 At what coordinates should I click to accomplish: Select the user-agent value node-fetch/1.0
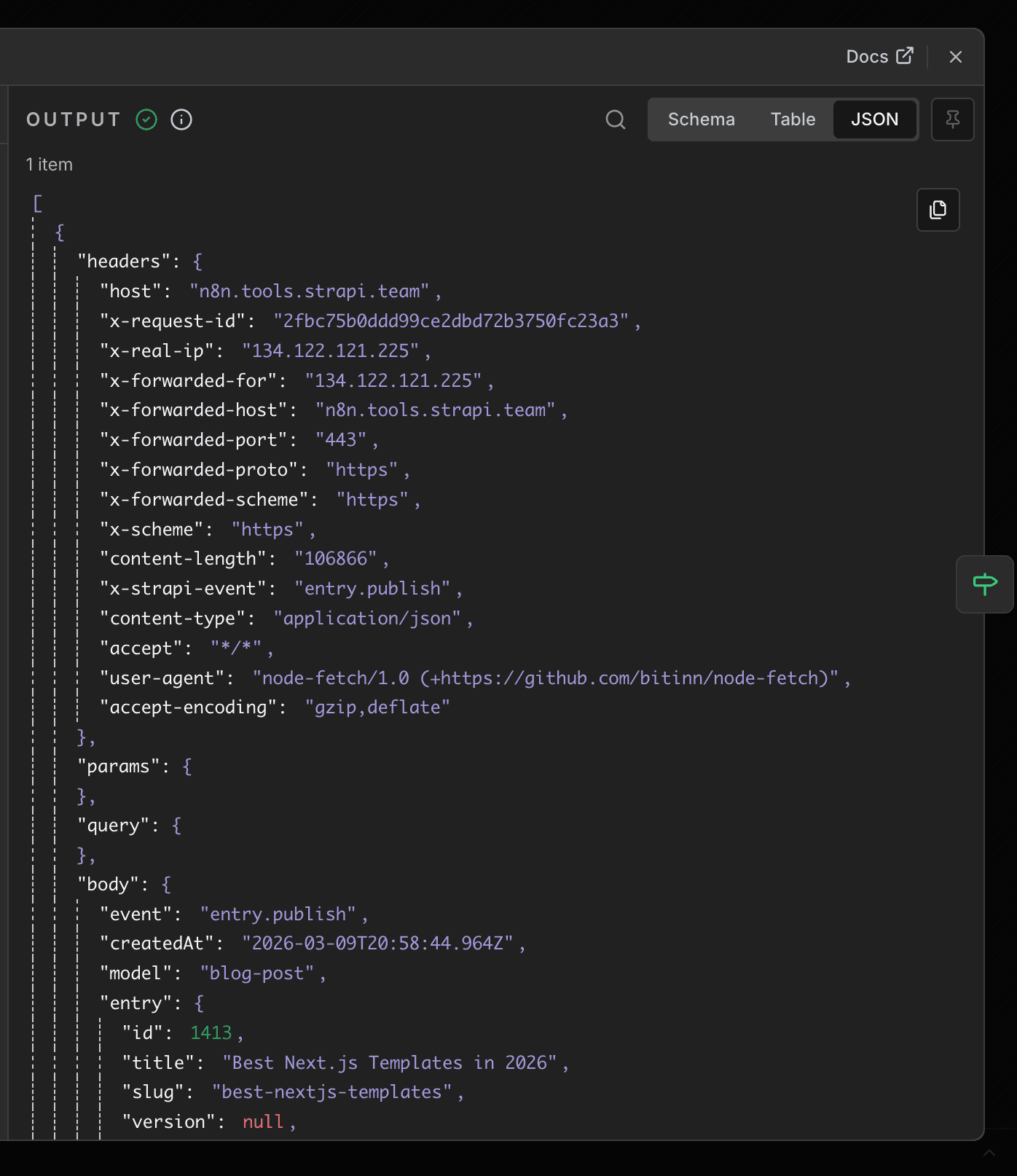point(546,678)
